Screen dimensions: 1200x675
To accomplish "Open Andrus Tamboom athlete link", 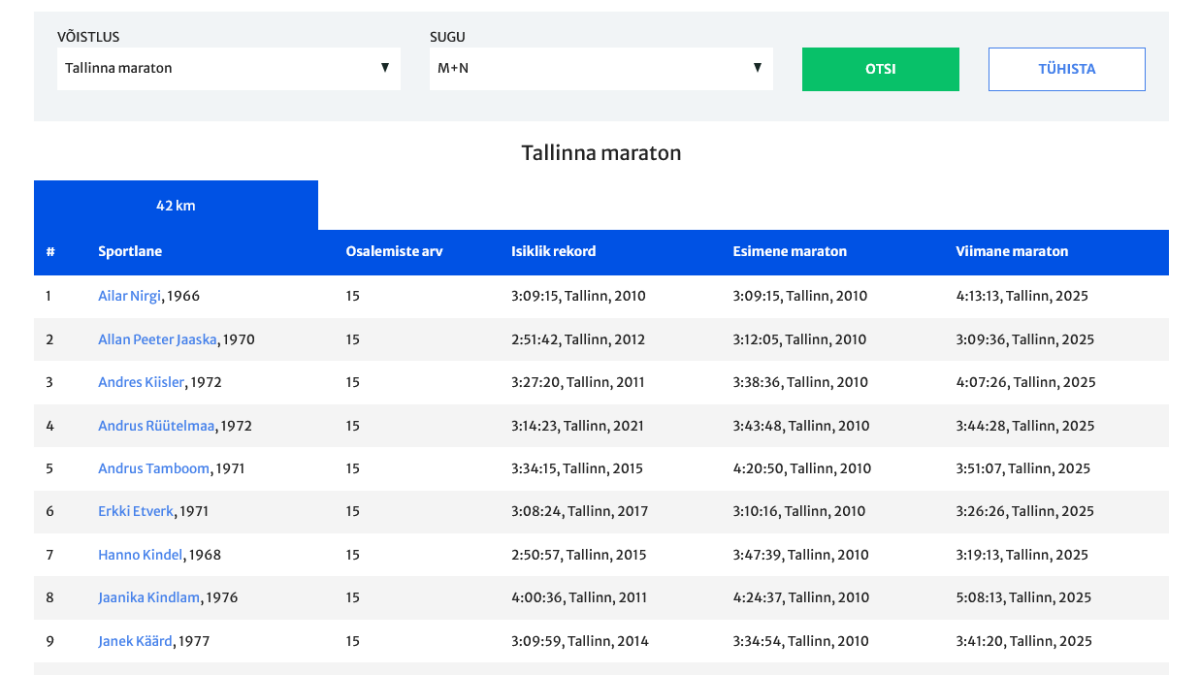I will 154,469.
